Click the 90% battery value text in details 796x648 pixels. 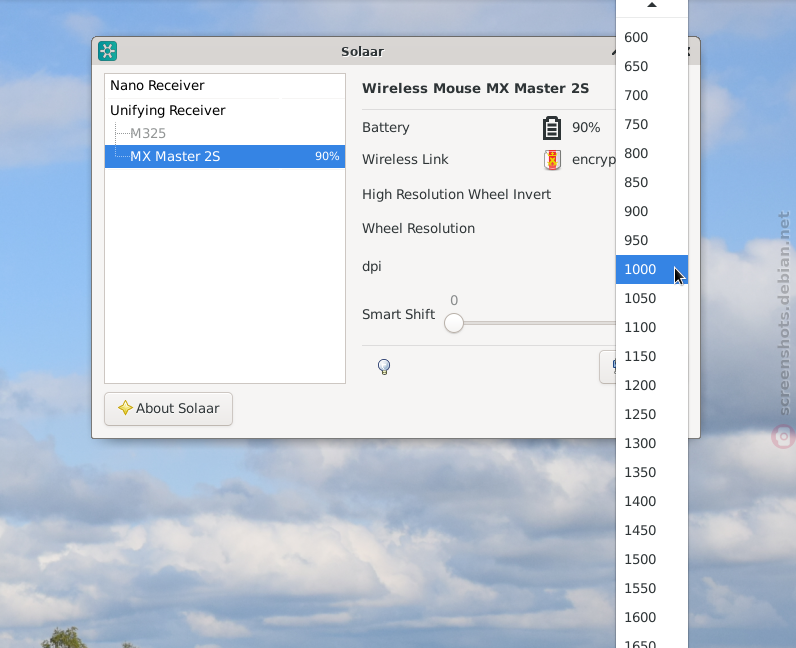586,127
